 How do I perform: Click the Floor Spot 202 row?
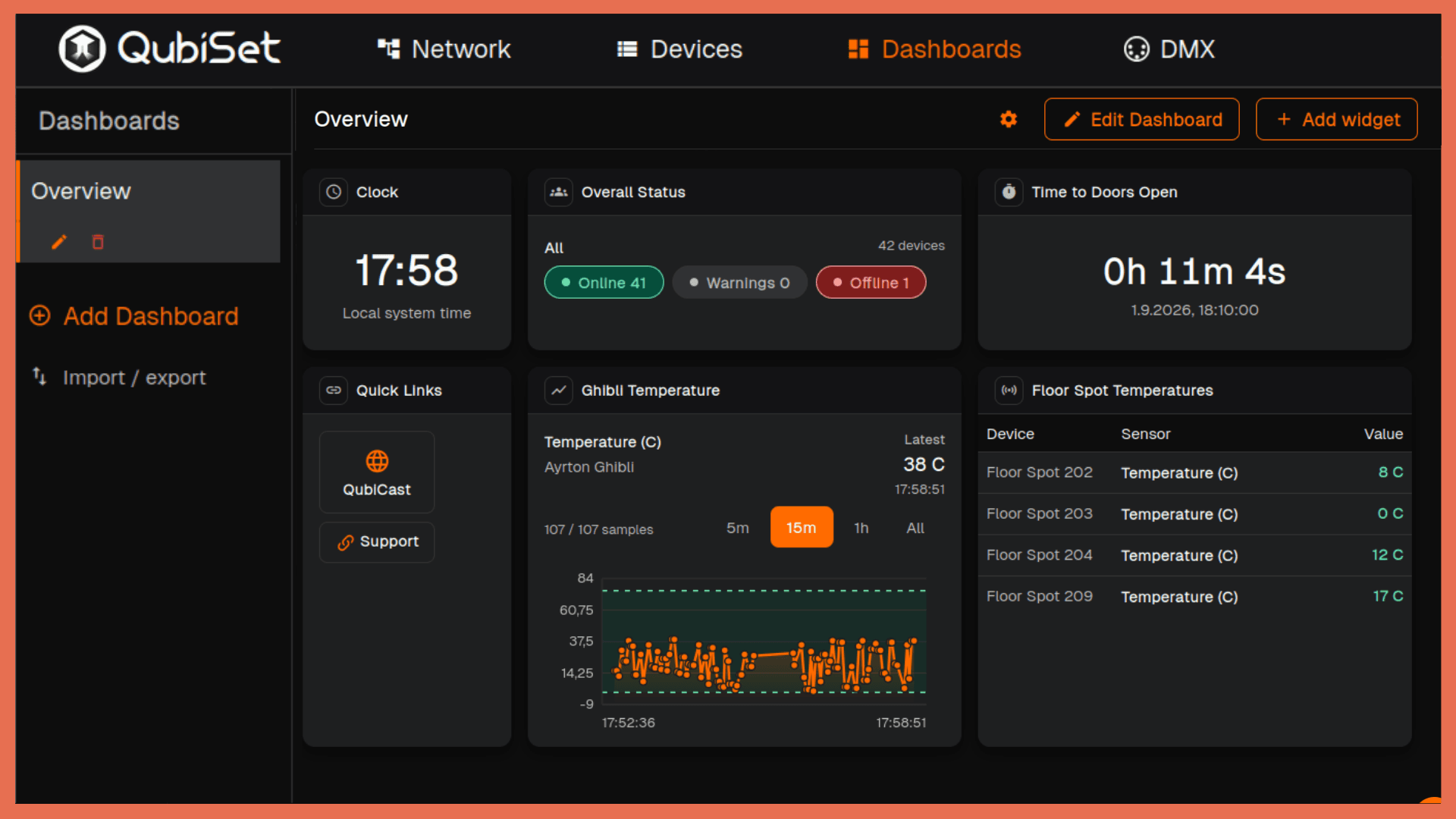(x=1194, y=472)
